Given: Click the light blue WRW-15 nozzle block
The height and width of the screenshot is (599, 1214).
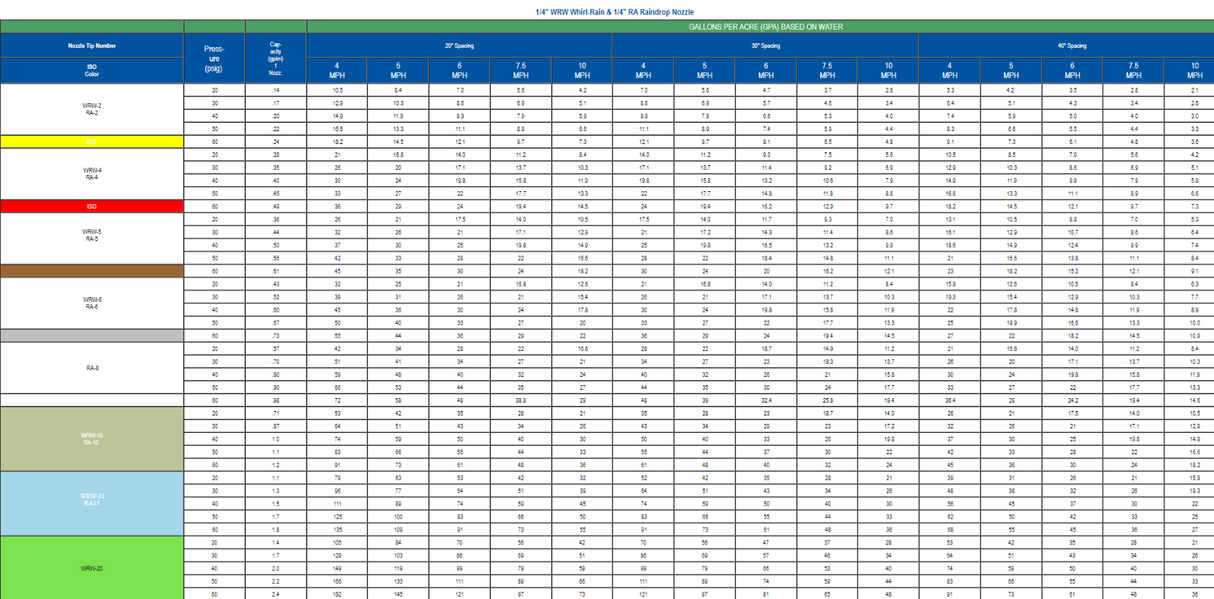Looking at the screenshot, I should coord(91,502).
